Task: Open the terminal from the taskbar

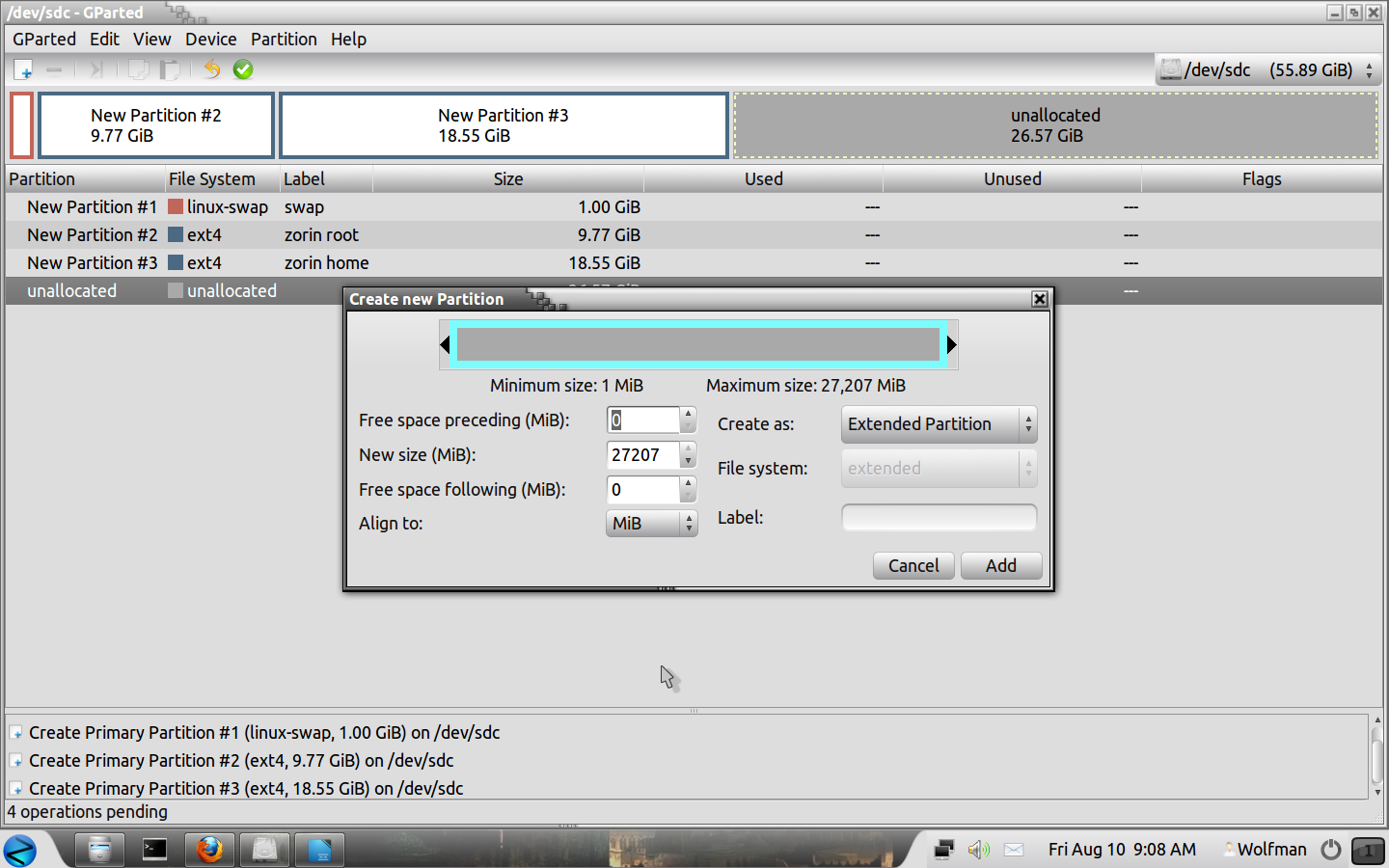Action: coord(154,850)
